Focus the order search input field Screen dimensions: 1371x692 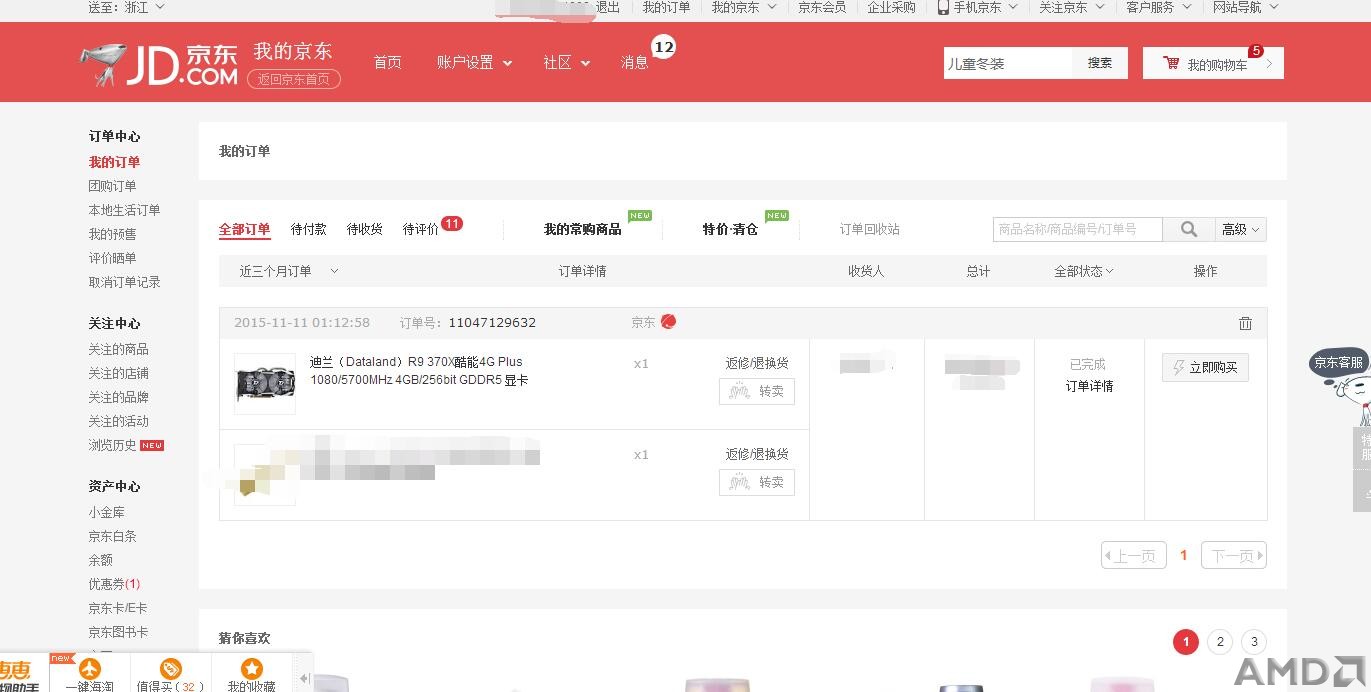click(x=1078, y=230)
